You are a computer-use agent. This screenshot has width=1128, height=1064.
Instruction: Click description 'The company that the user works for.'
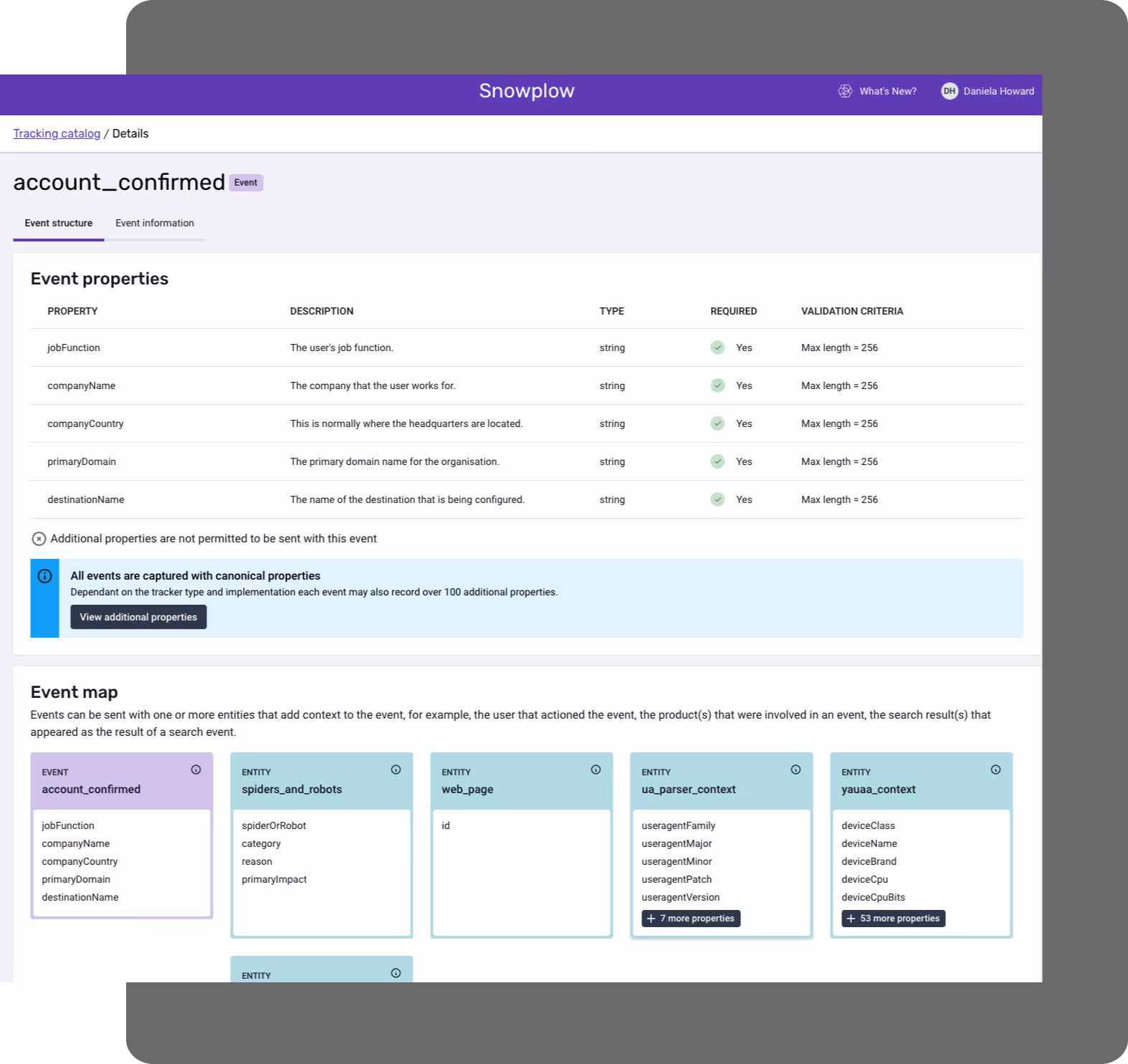coord(373,385)
